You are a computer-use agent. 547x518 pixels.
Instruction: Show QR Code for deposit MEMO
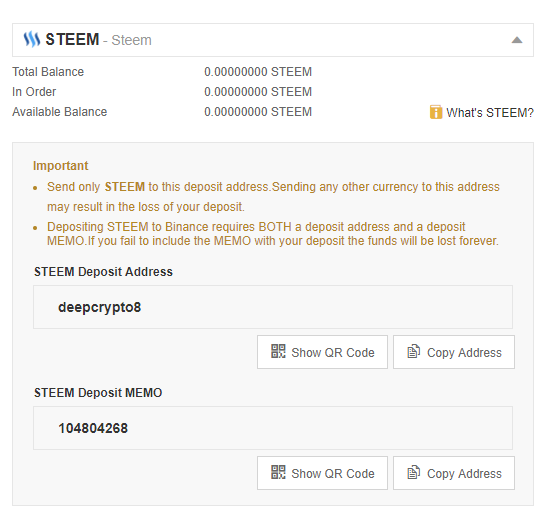pos(322,473)
